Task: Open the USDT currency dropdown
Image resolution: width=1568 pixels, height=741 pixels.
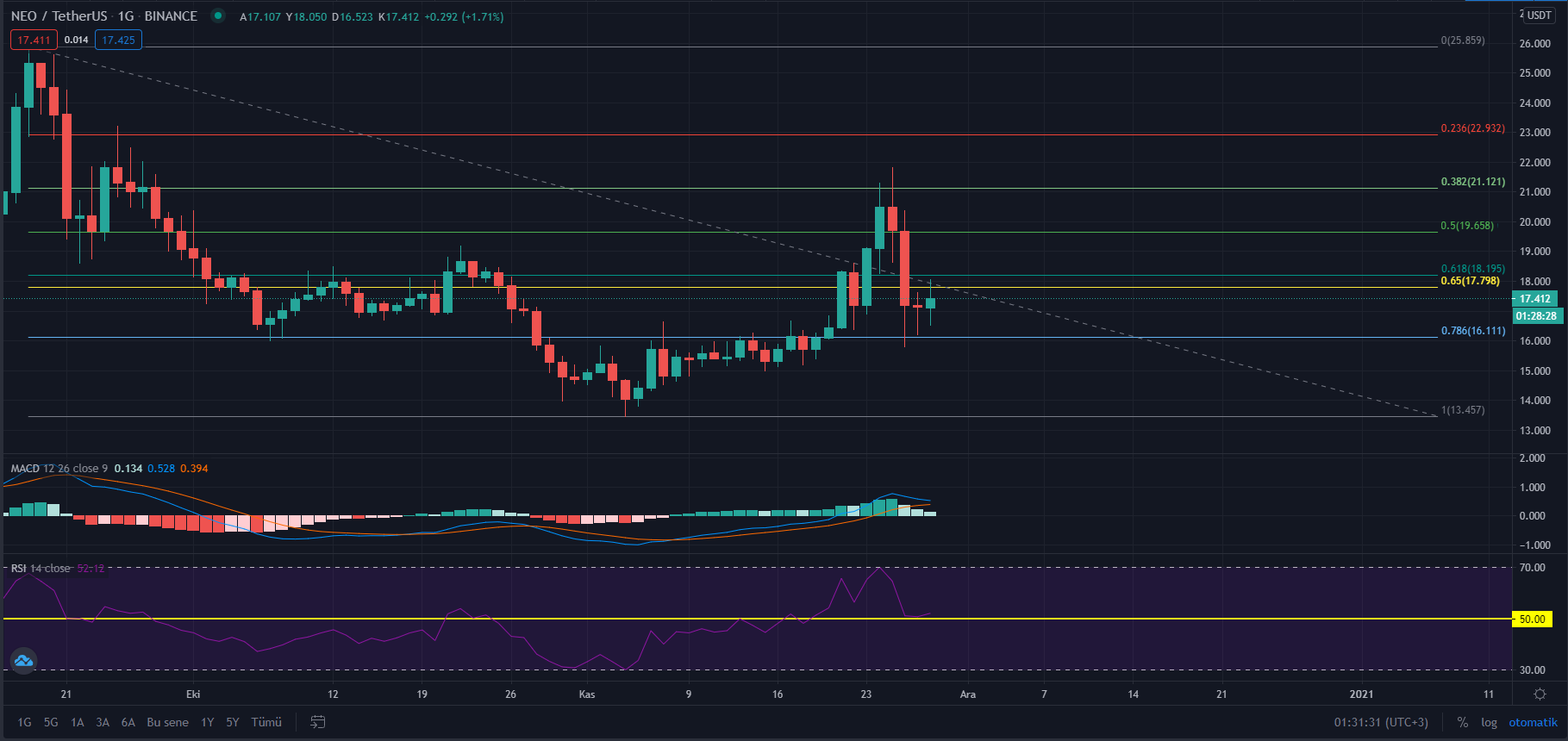Action: pyautogui.click(x=1540, y=16)
